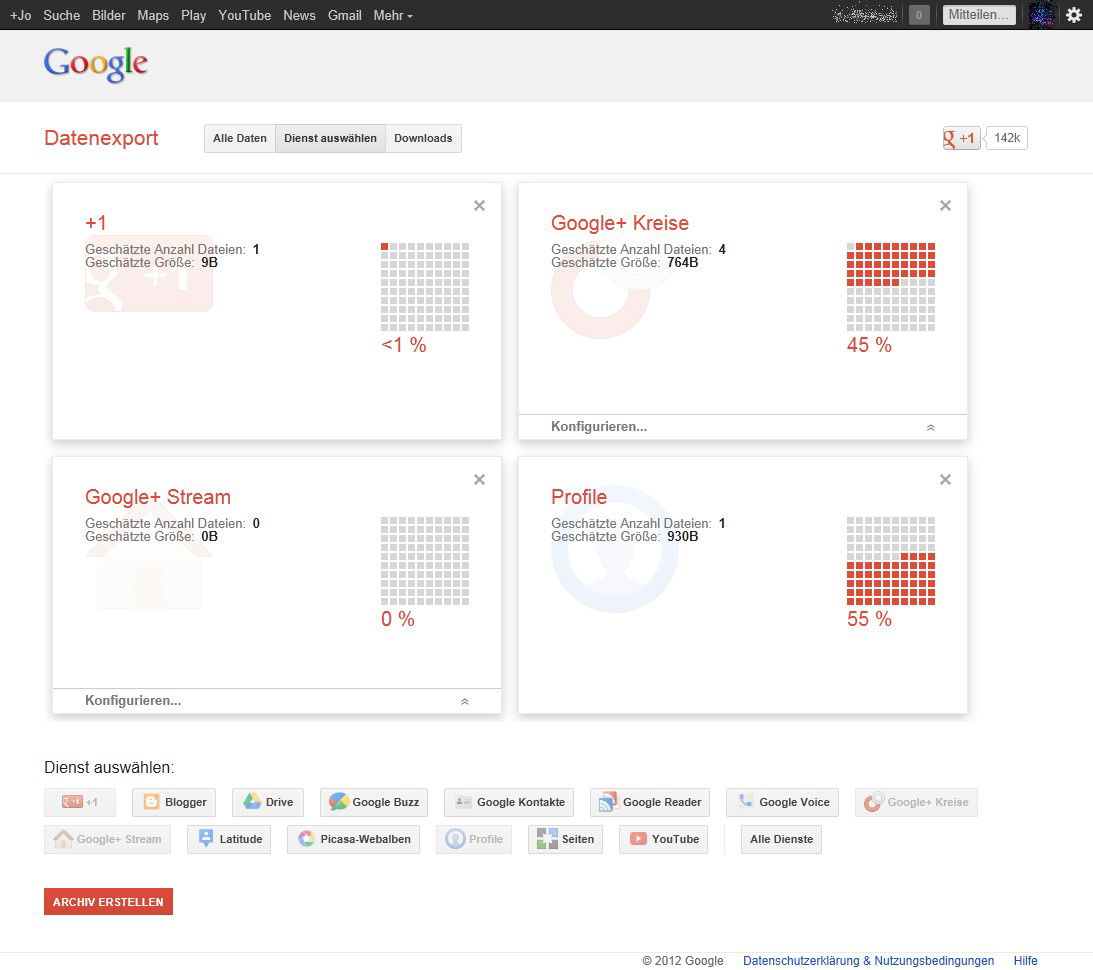Open the Mehr dropdown in top bar

tap(392, 15)
